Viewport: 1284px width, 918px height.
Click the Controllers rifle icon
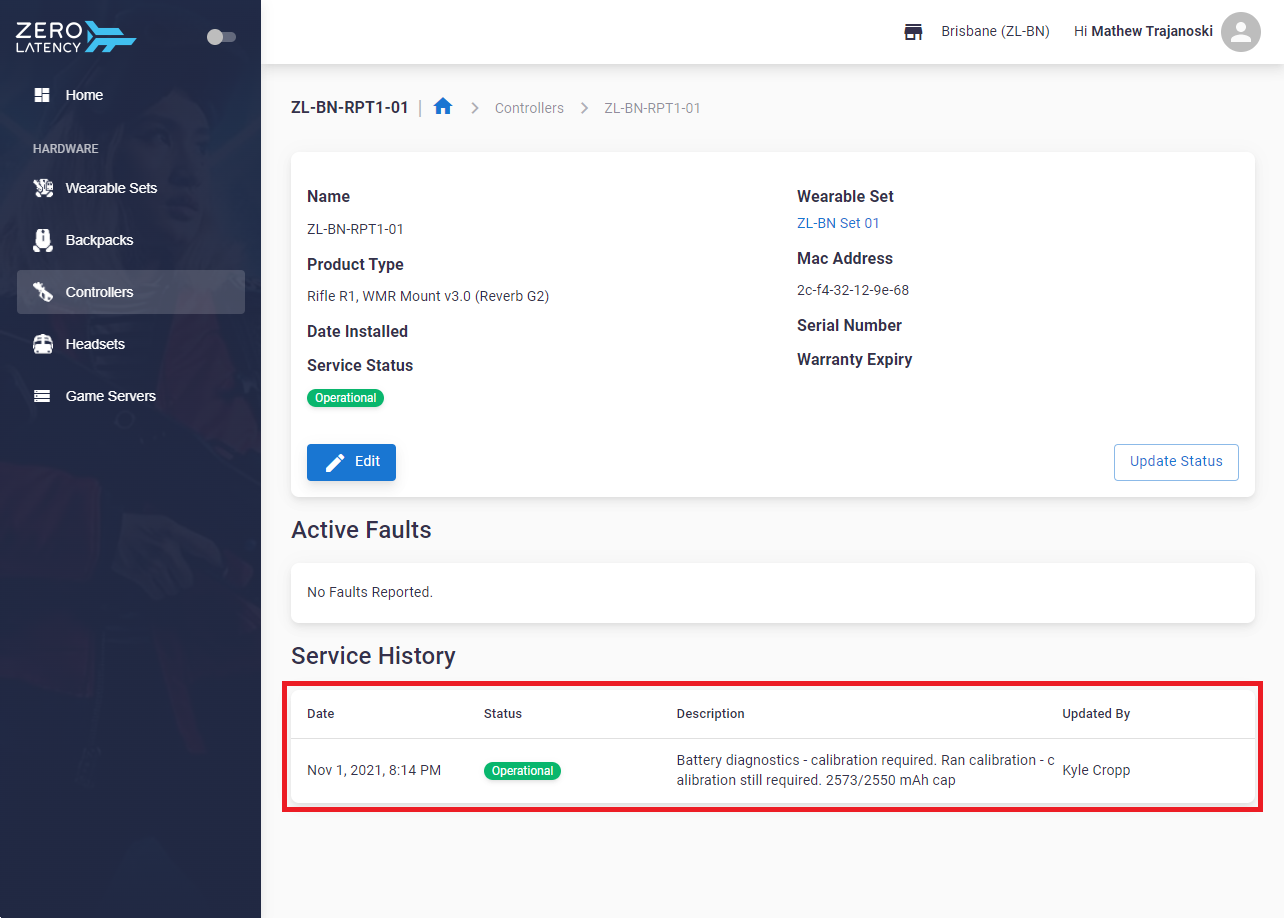tap(42, 292)
